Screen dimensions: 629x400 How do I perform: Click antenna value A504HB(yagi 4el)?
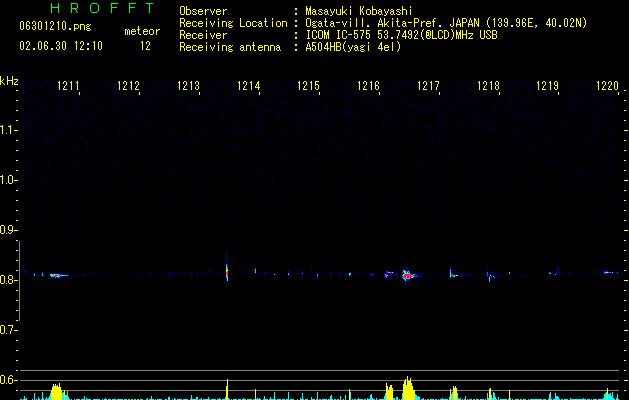point(353,47)
